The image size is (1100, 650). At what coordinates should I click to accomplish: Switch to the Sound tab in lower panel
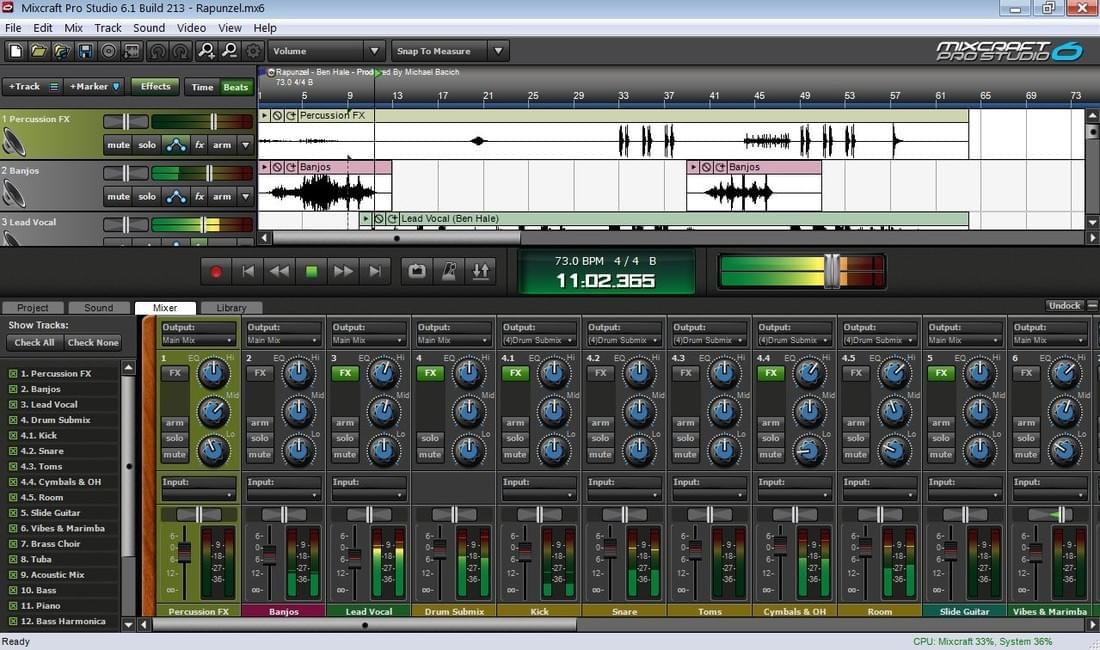click(98, 308)
